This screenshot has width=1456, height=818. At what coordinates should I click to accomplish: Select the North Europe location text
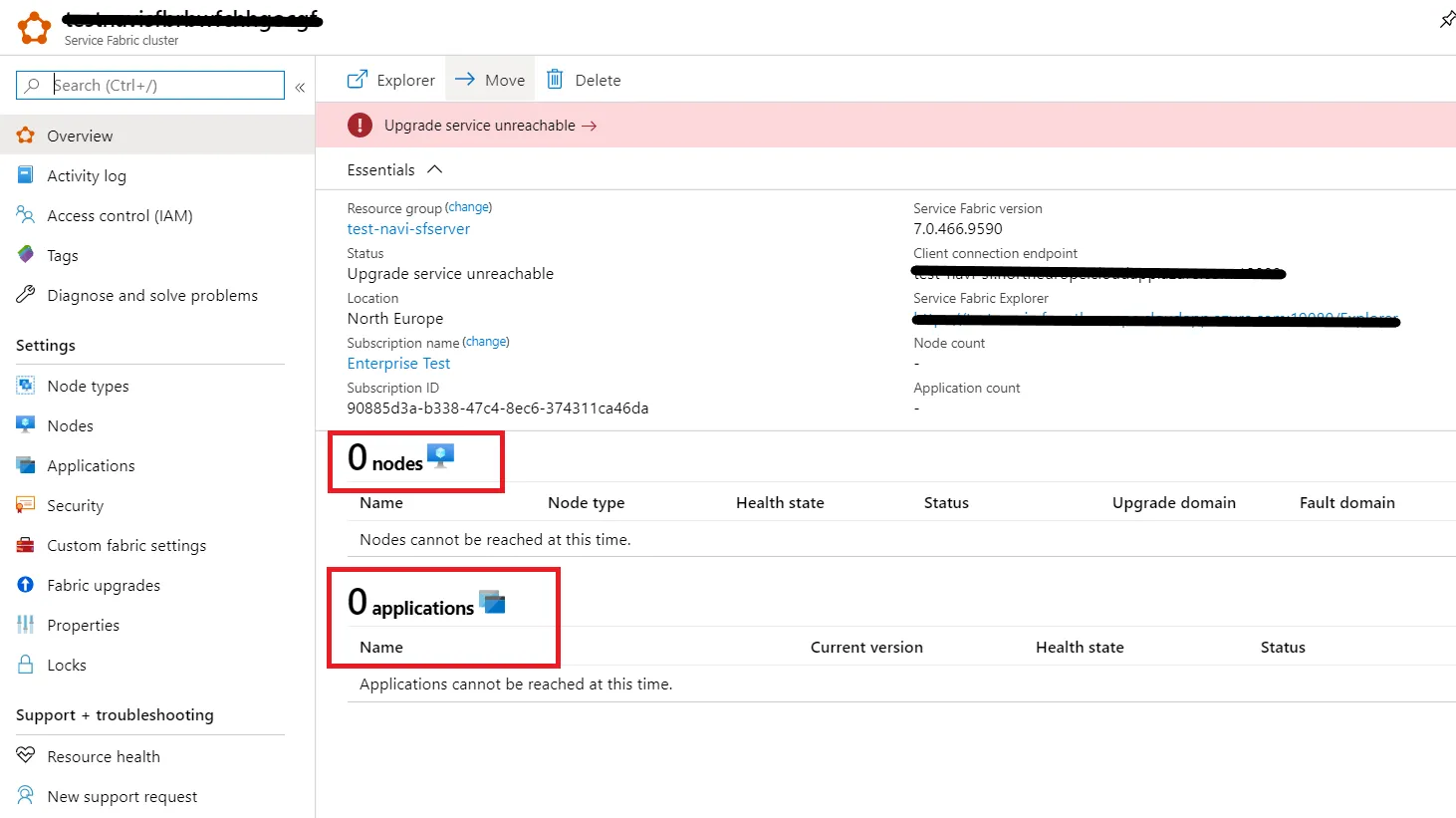tap(395, 319)
